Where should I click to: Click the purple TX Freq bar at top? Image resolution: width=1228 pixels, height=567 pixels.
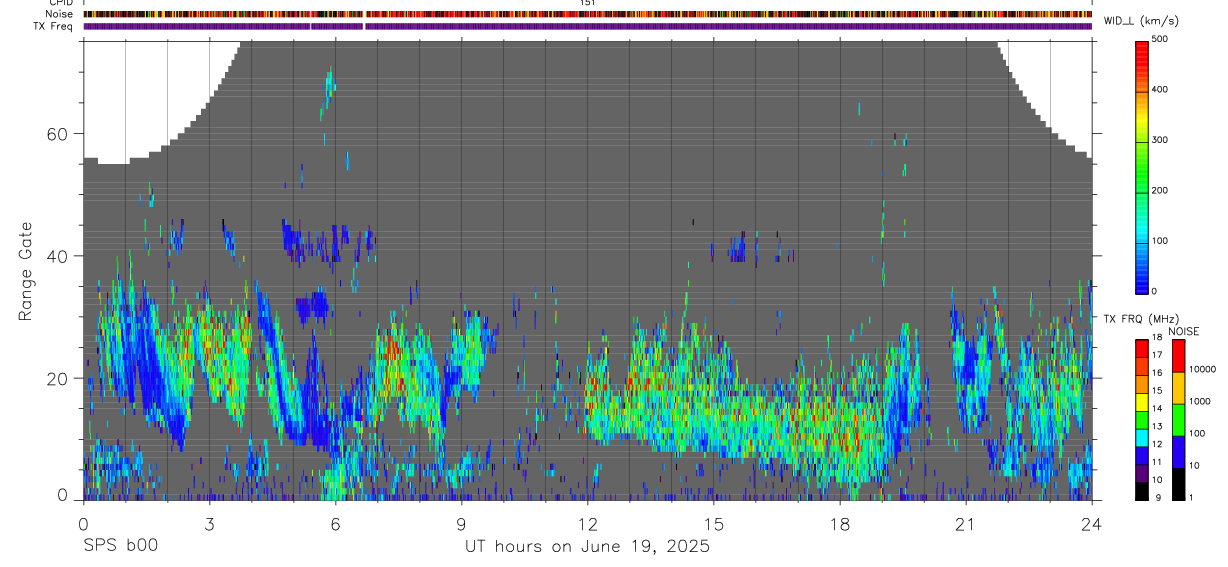588,26
